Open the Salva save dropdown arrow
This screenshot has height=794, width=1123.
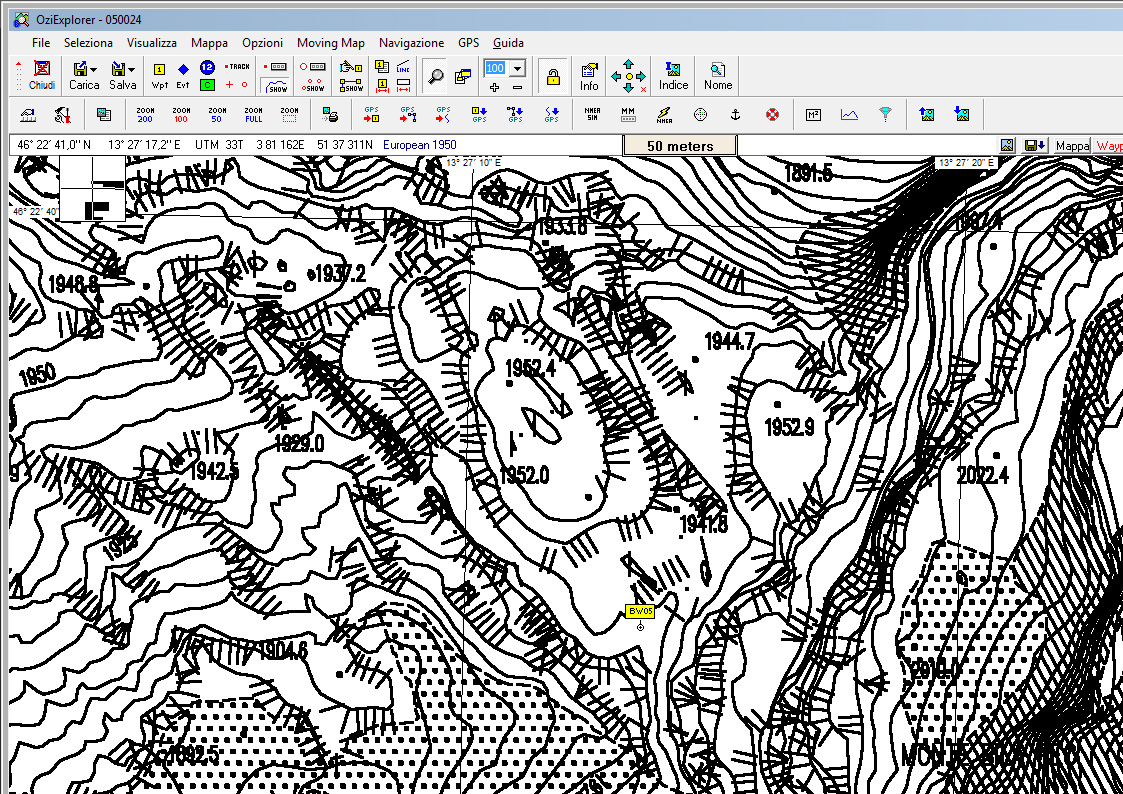pyautogui.click(x=131, y=69)
